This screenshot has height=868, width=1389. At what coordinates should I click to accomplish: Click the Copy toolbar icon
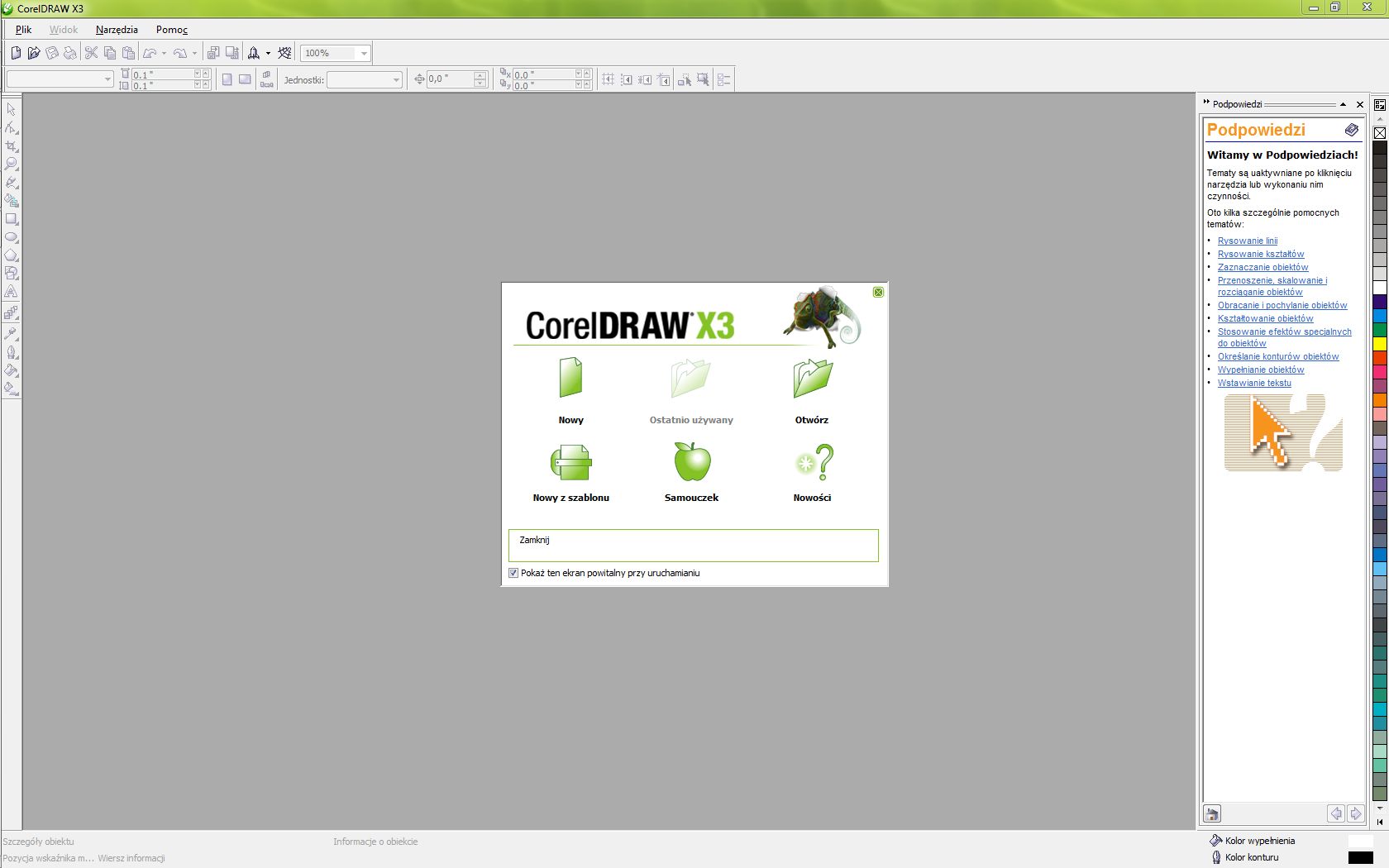110,53
